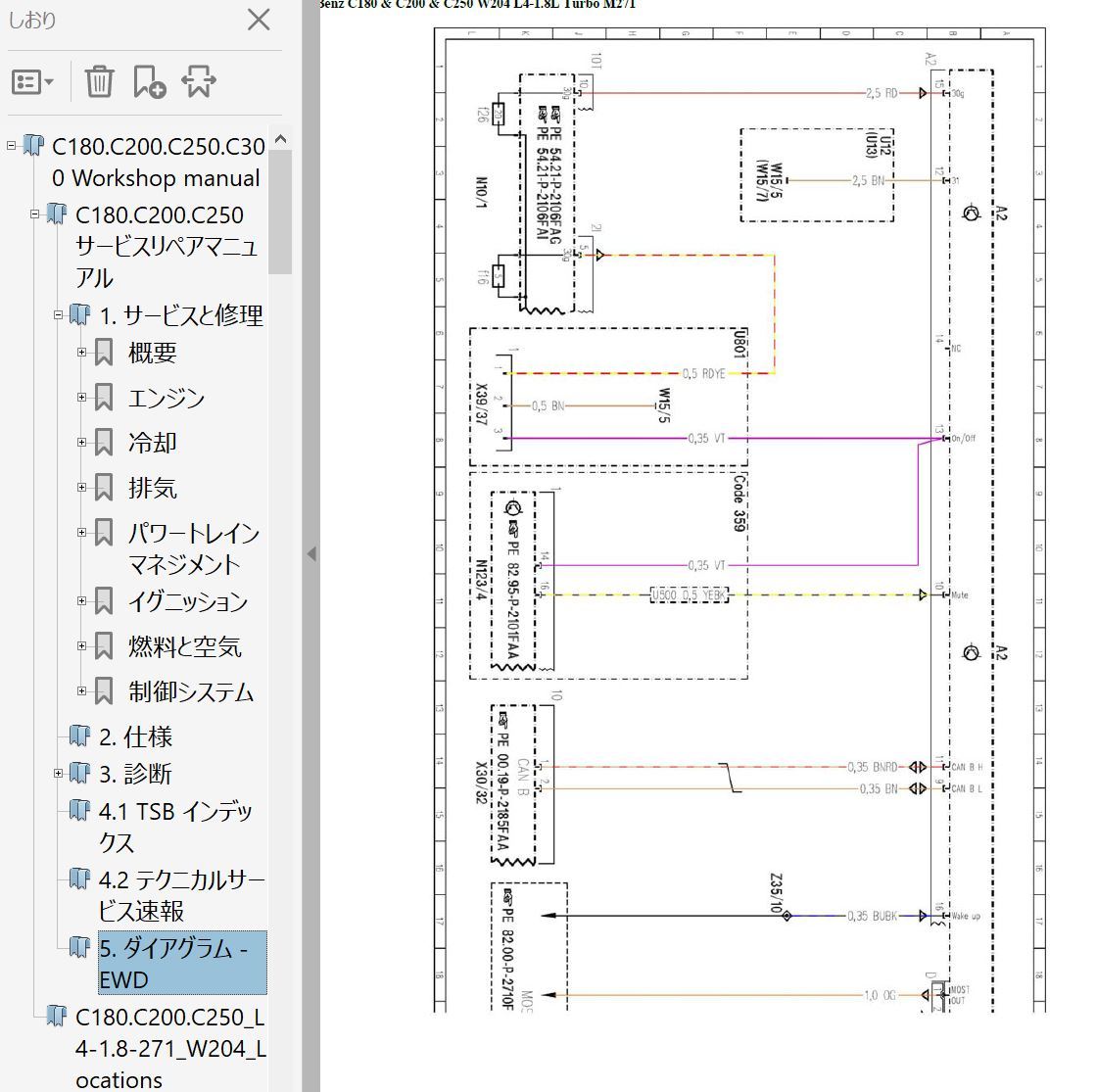Click the Code 359 label in the diagram
The height and width of the screenshot is (1092, 1097).
click(x=739, y=503)
